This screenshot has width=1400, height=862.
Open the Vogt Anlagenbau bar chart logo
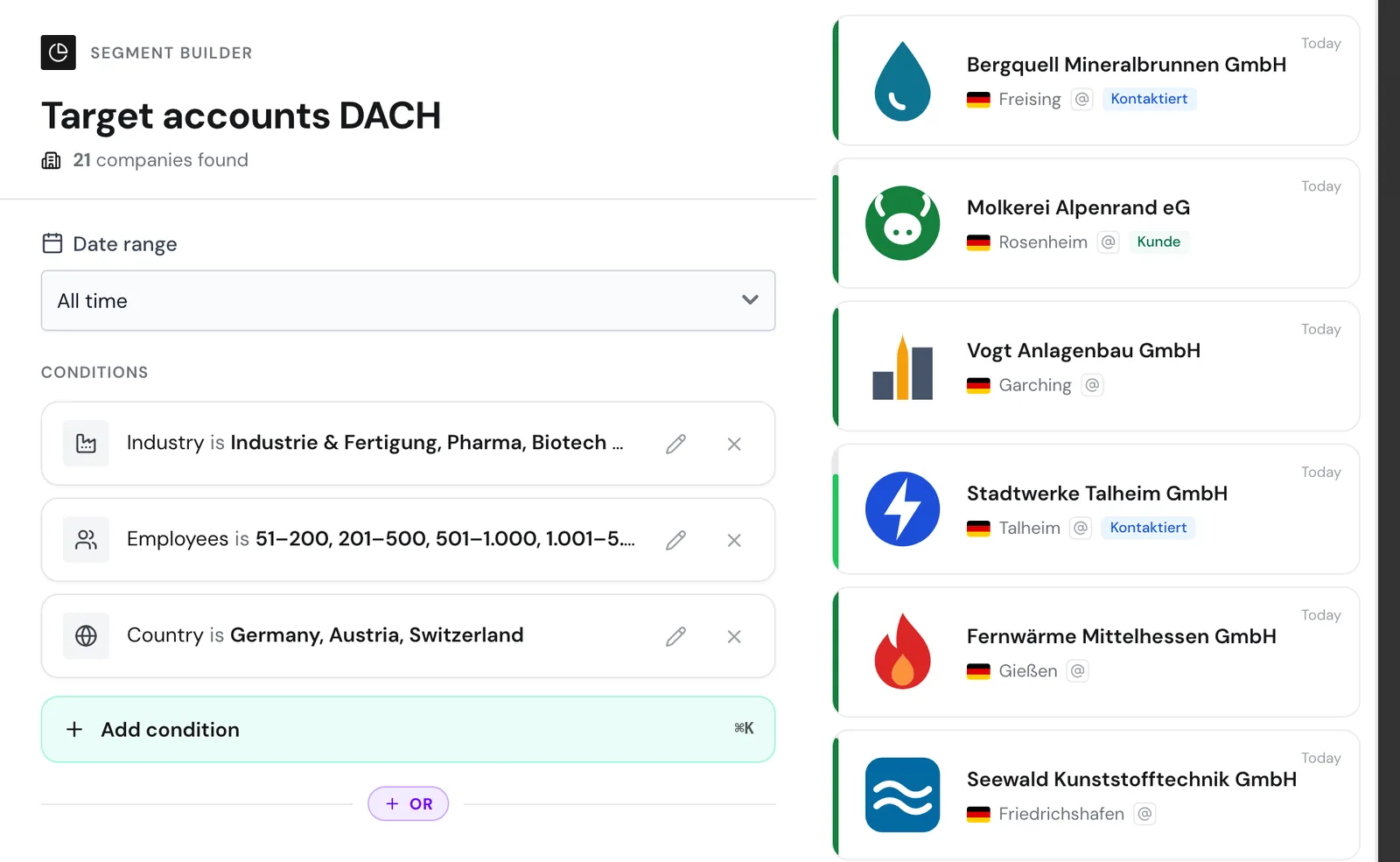tap(902, 367)
